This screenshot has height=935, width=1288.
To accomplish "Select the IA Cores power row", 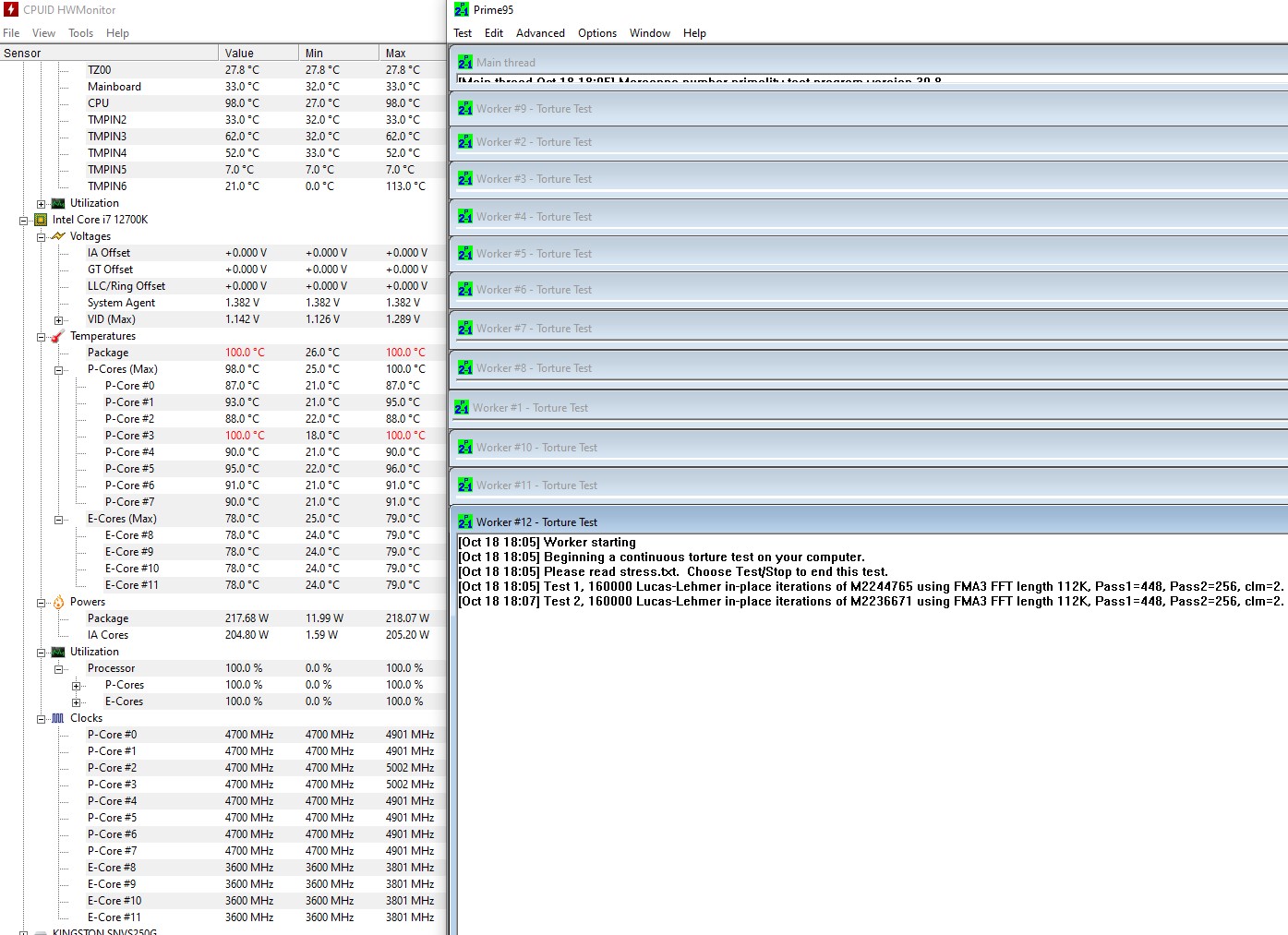I will 223,635.
